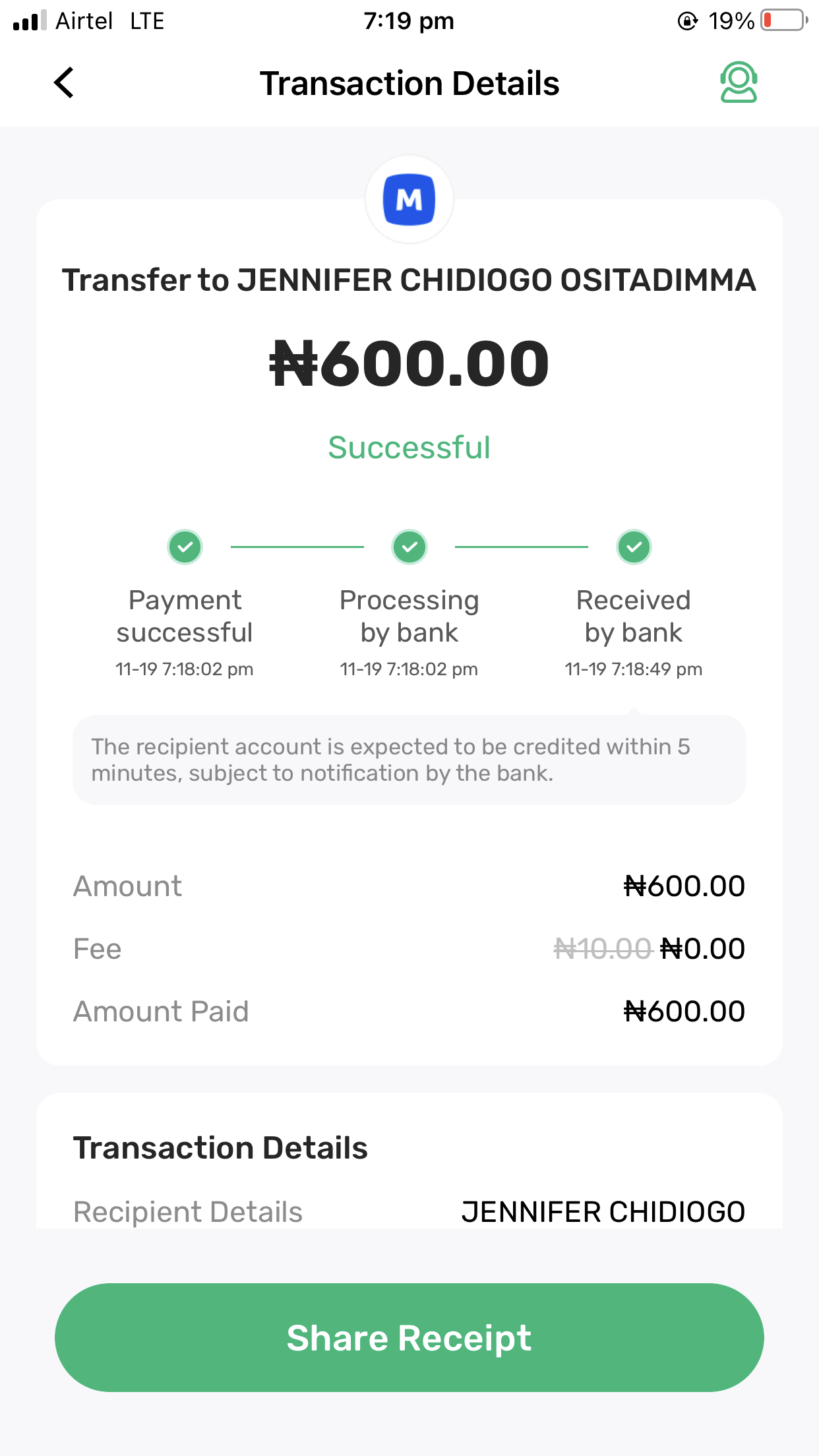Image resolution: width=819 pixels, height=1456 pixels.
Task: Tap the Recipient Details row
Action: point(409,1212)
